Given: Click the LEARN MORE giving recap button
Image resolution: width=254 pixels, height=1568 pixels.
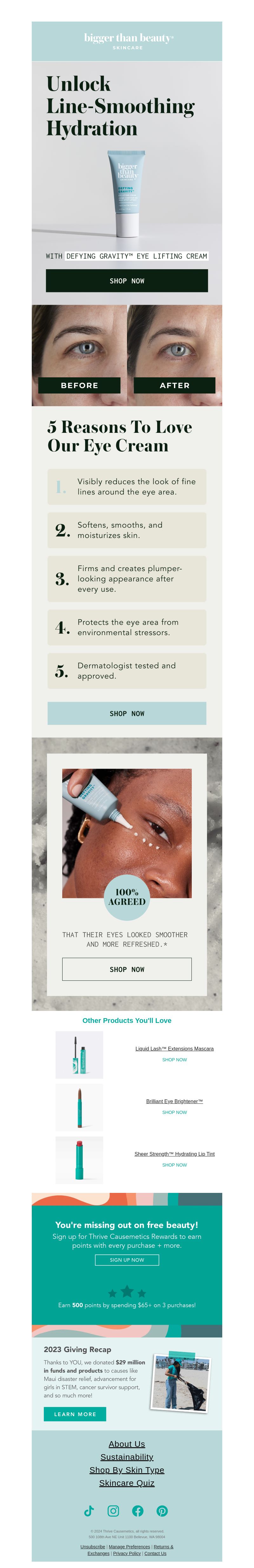Looking at the screenshot, I should (75, 1414).
